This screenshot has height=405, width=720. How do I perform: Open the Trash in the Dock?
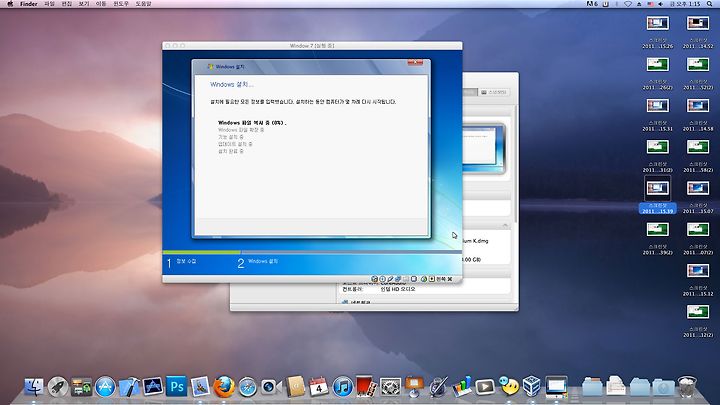pos(687,386)
